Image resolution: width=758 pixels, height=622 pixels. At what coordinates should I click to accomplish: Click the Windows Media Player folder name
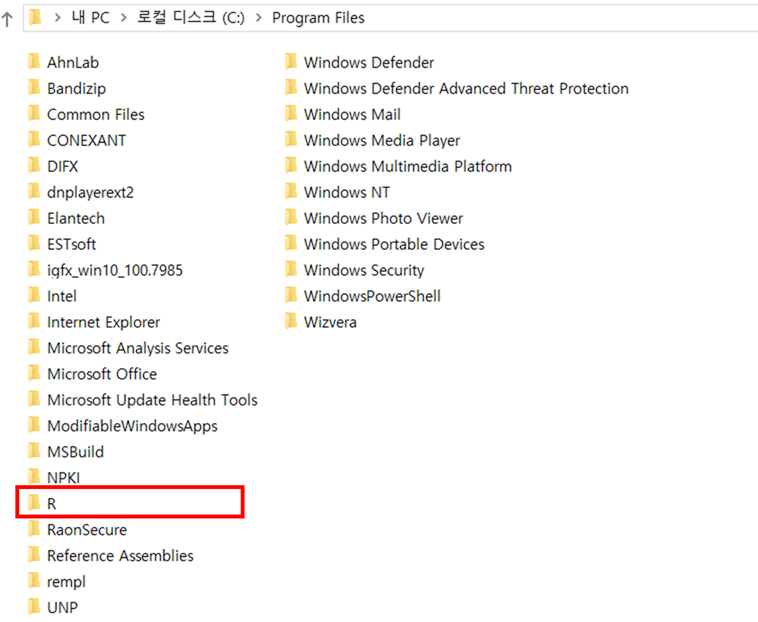point(382,141)
